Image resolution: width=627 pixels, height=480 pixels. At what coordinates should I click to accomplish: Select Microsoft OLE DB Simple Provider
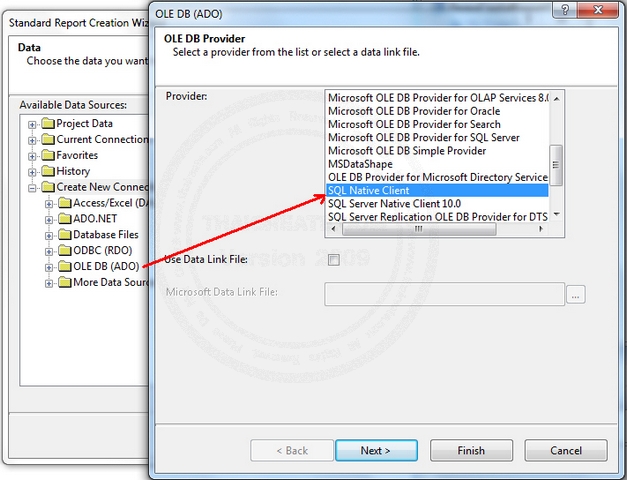coord(437,151)
